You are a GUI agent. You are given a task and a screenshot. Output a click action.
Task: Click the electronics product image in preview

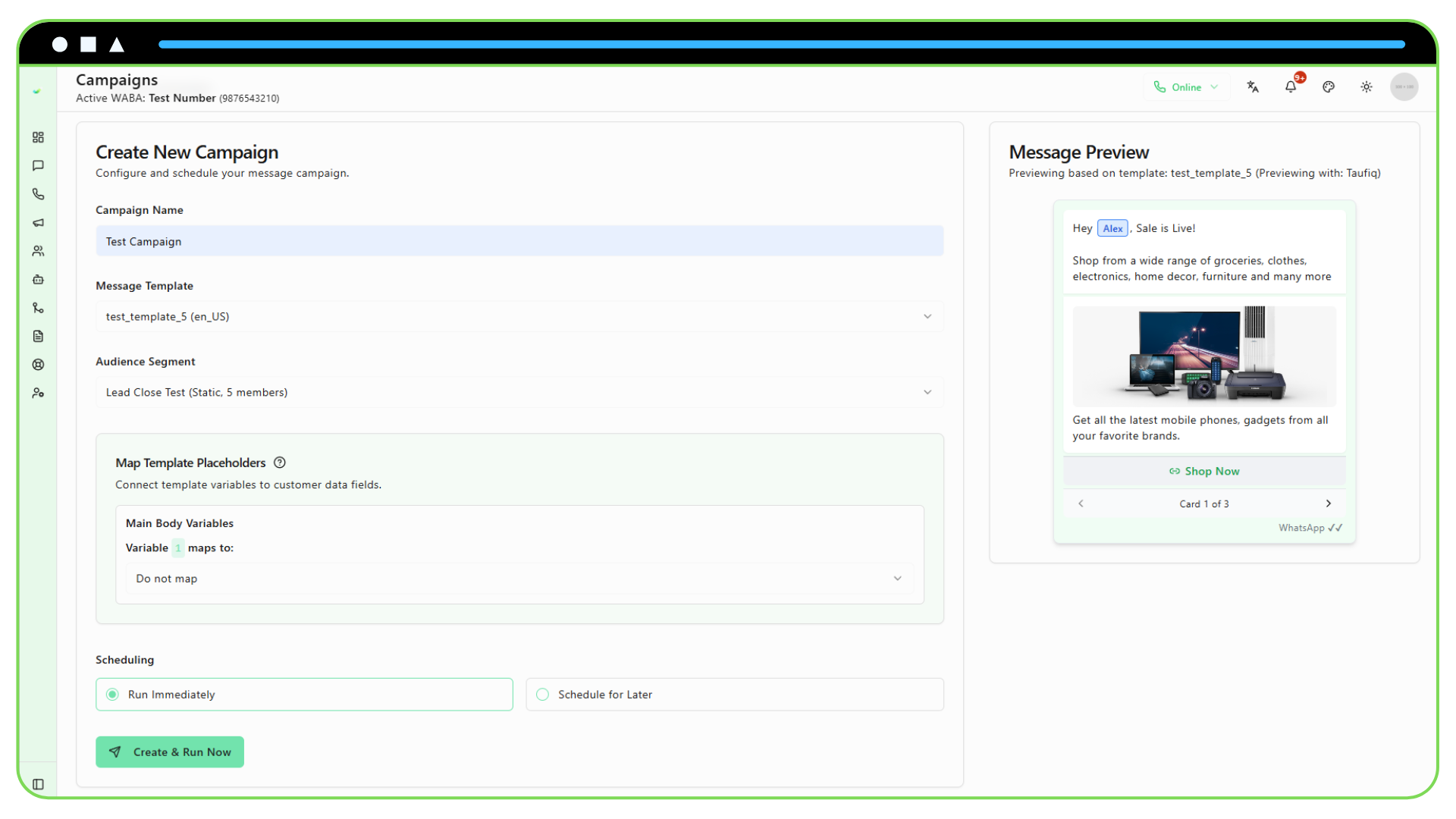(x=1204, y=356)
